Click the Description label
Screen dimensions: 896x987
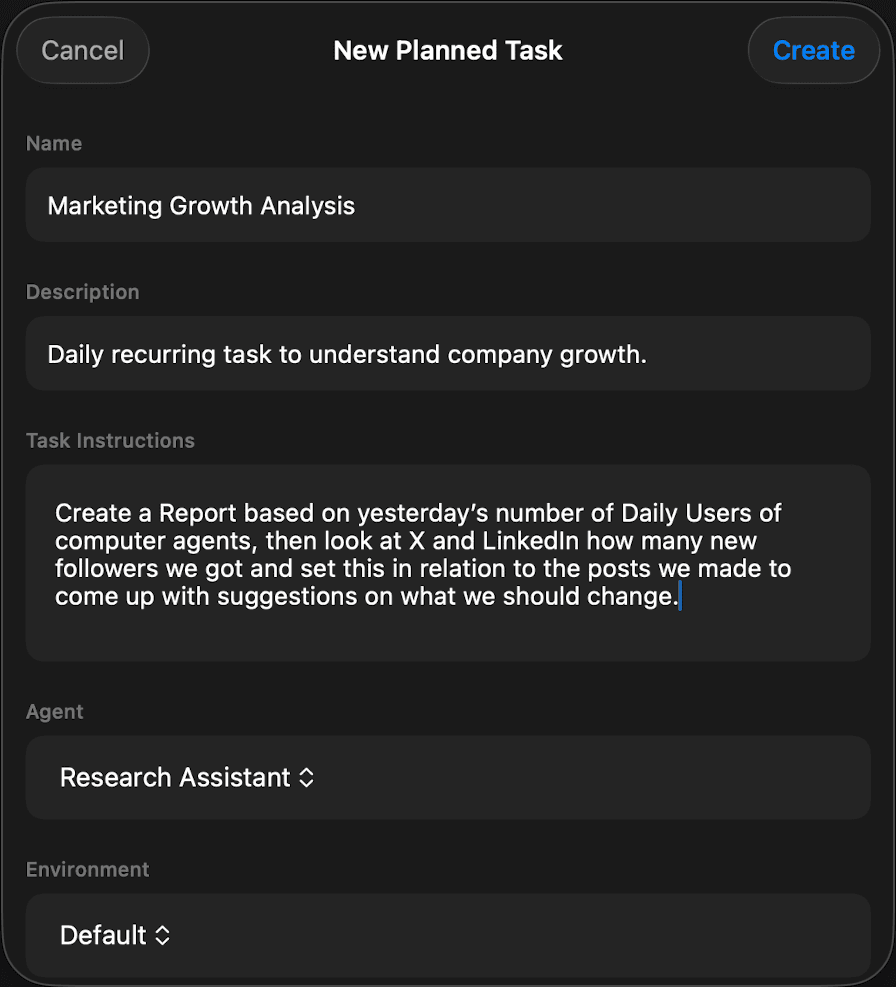click(x=83, y=292)
